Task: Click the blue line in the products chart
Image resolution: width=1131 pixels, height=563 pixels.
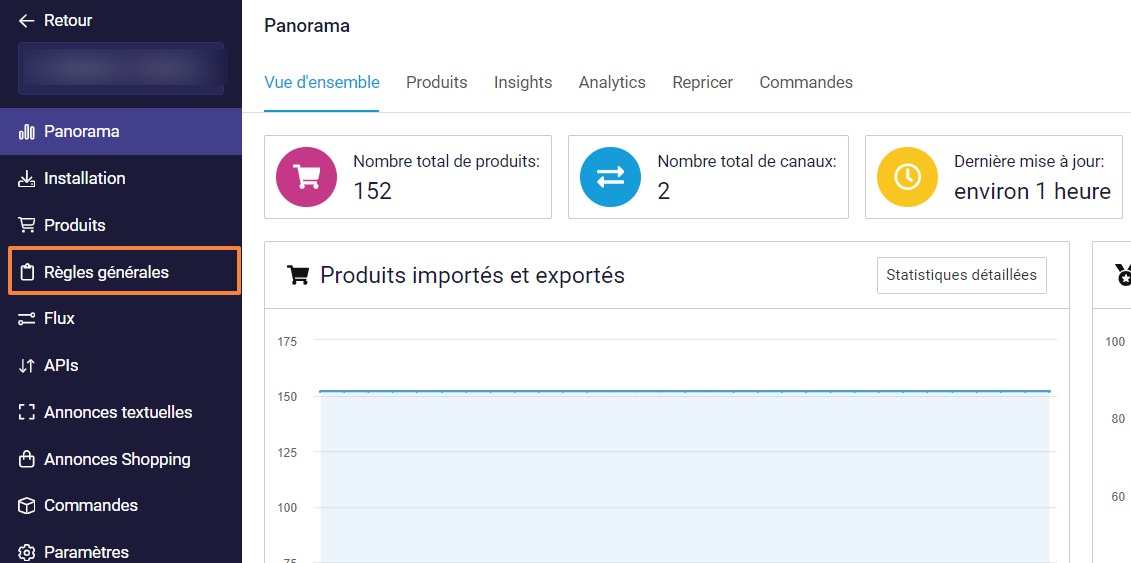Action: (x=684, y=391)
